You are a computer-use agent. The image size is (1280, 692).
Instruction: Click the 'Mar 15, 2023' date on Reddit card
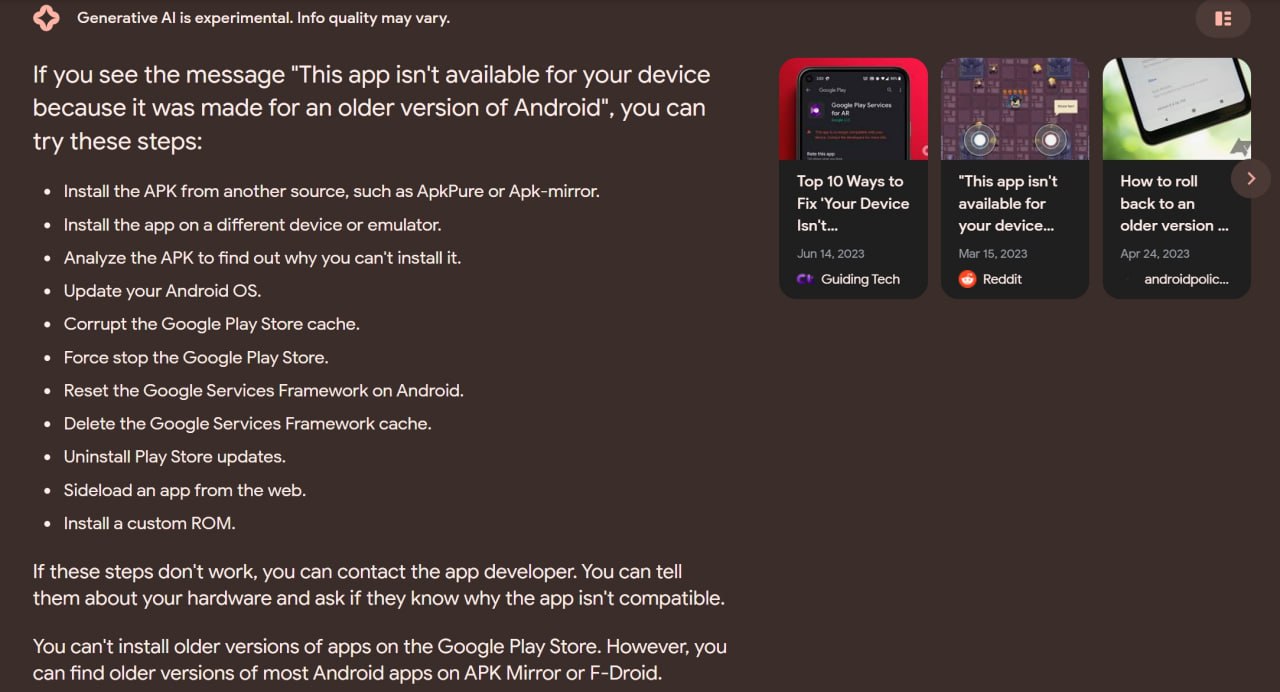coord(994,253)
